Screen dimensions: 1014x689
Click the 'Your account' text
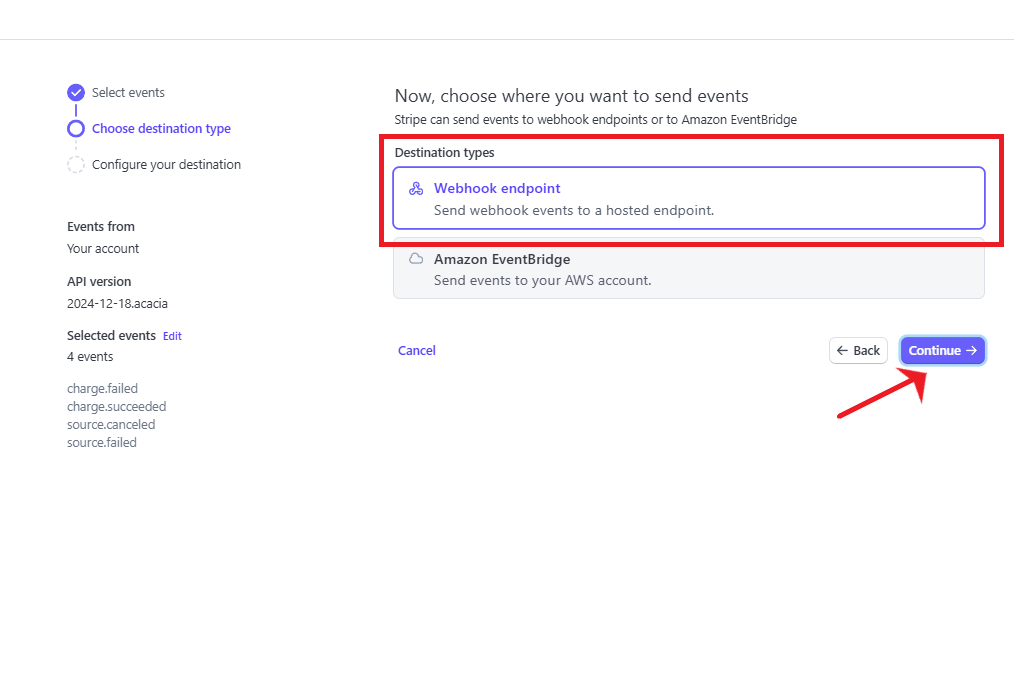point(103,248)
